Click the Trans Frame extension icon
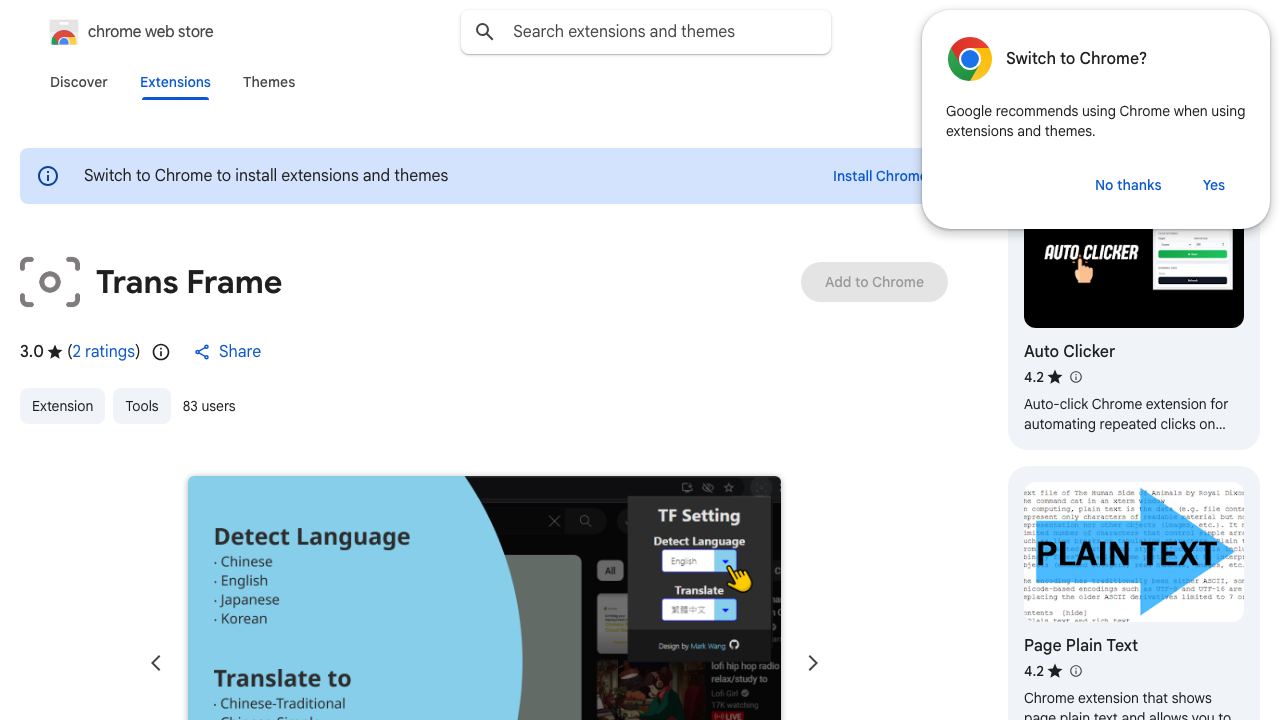1280x720 pixels. coord(50,282)
